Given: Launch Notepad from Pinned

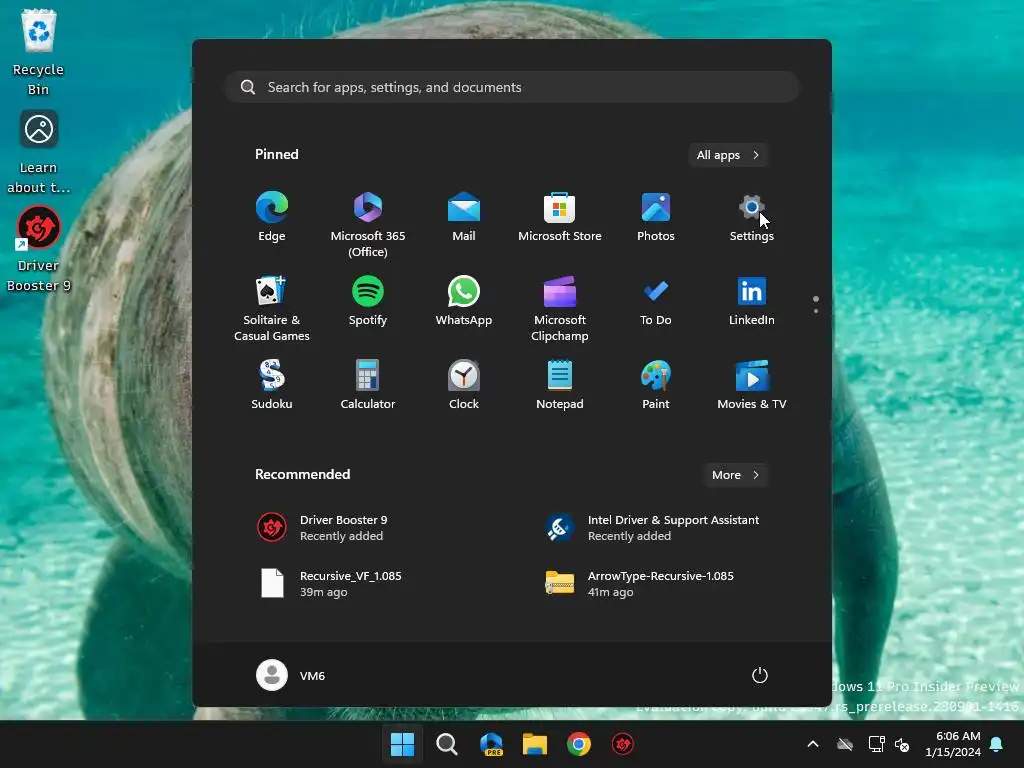Looking at the screenshot, I should [560, 385].
